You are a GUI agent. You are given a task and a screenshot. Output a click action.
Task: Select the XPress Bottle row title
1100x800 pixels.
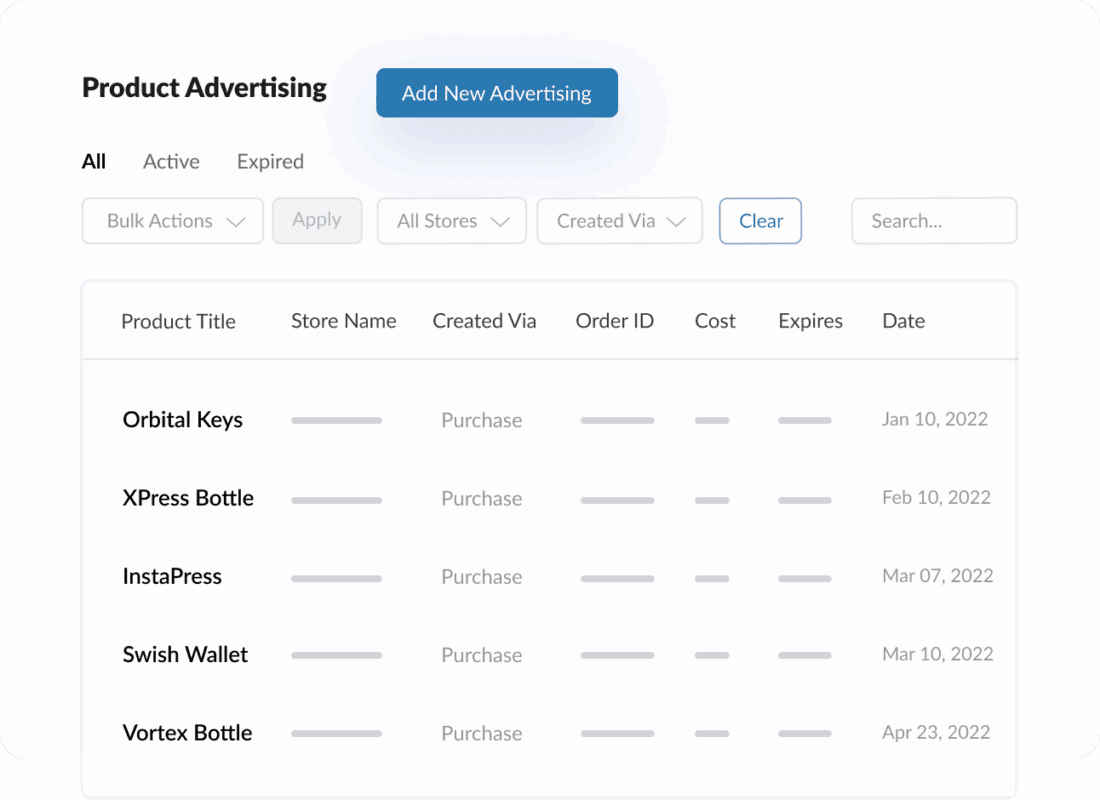click(188, 498)
